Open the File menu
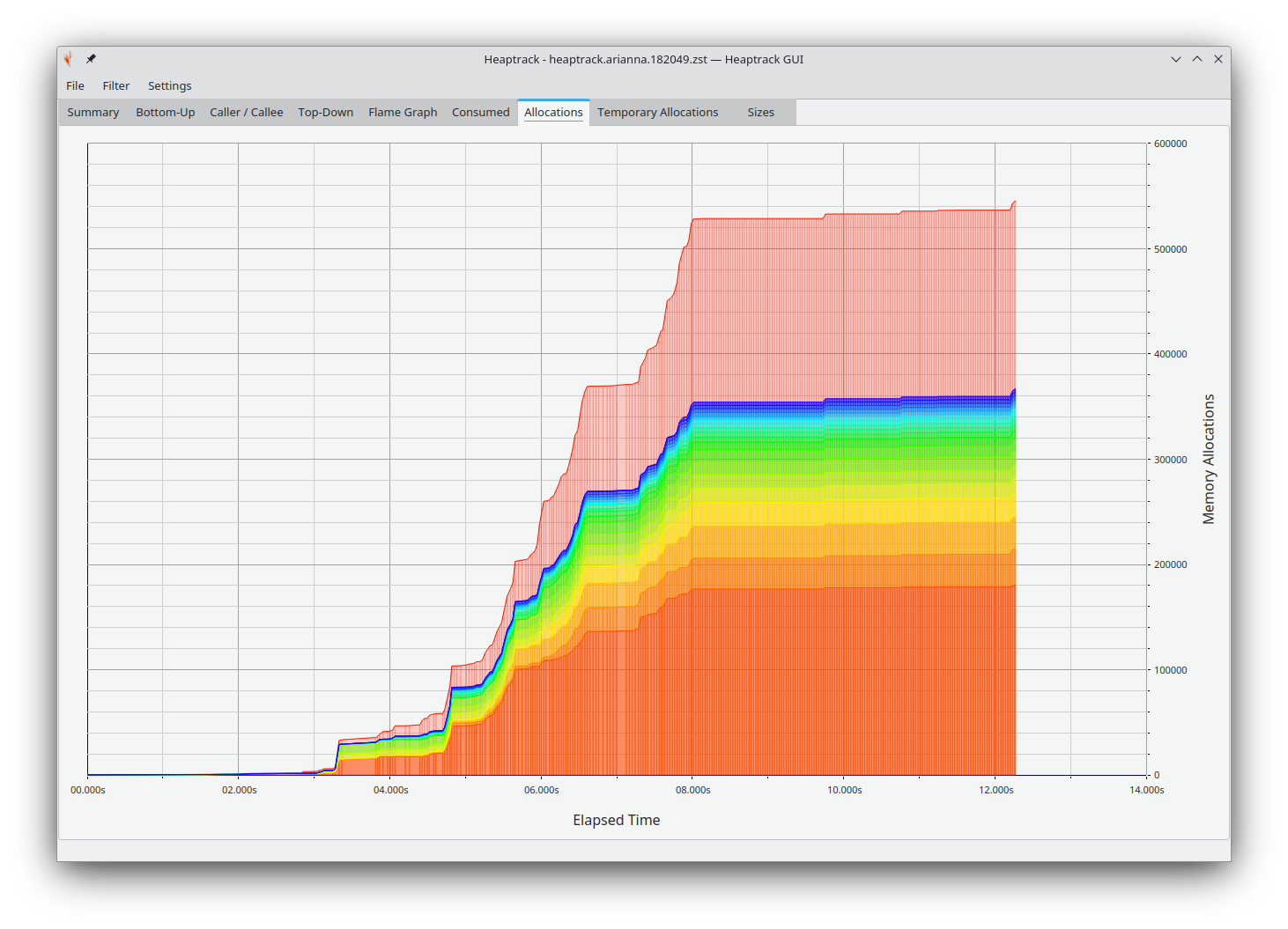Viewport: 1288px width, 929px height. pyautogui.click(x=75, y=85)
